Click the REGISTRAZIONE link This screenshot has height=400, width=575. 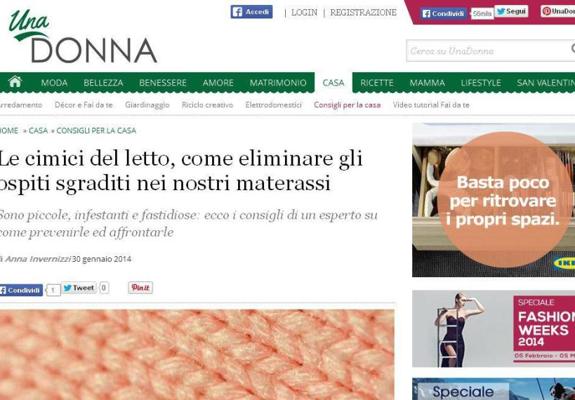coord(363,12)
